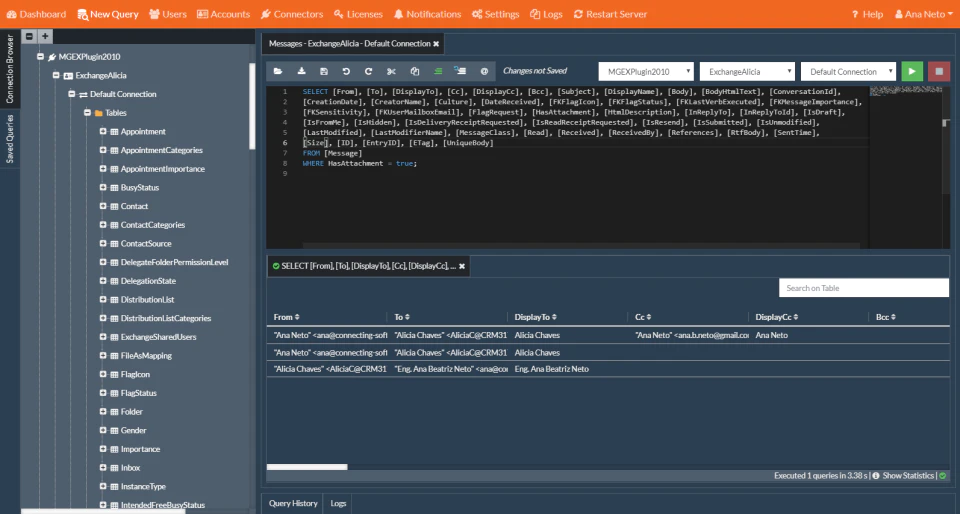Undo the last edit in query editor

pyautogui.click(x=346, y=72)
